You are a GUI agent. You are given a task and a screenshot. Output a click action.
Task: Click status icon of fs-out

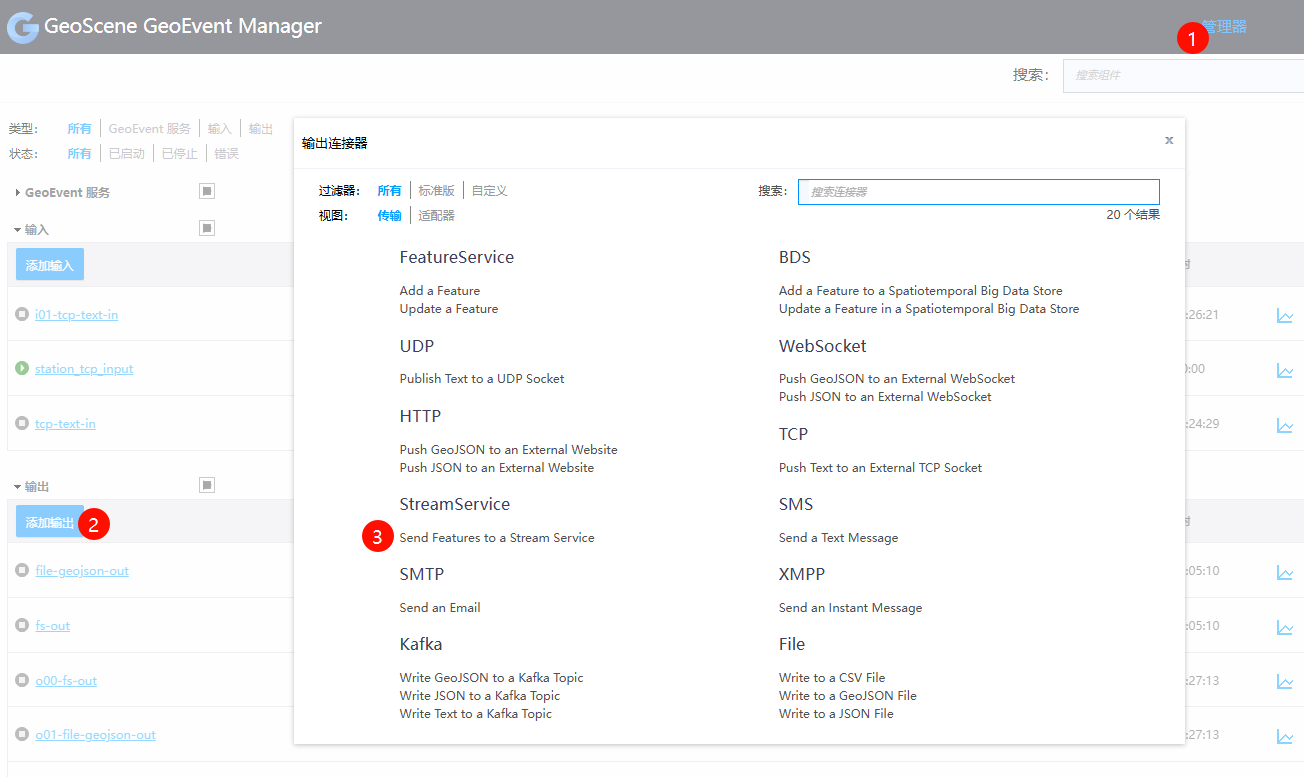[22, 625]
